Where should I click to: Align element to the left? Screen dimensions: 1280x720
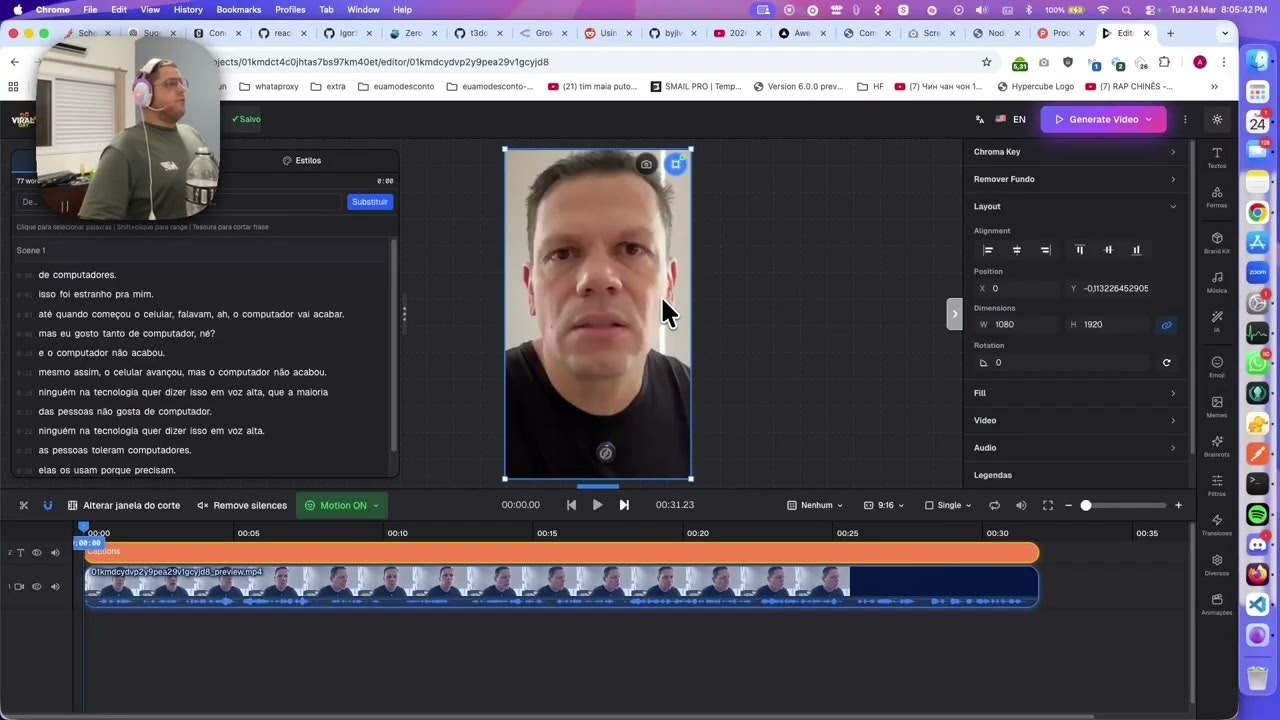(x=988, y=250)
